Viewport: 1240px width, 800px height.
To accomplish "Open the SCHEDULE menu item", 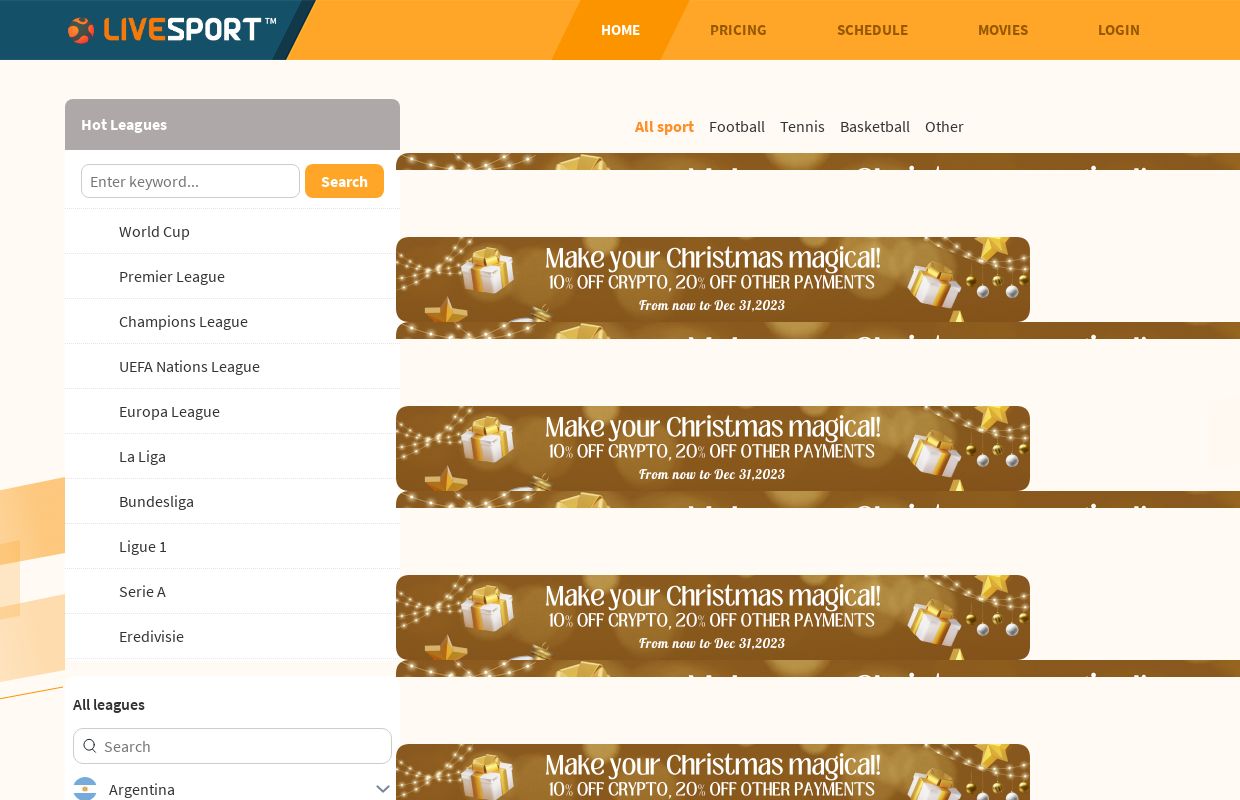I will coord(872,30).
